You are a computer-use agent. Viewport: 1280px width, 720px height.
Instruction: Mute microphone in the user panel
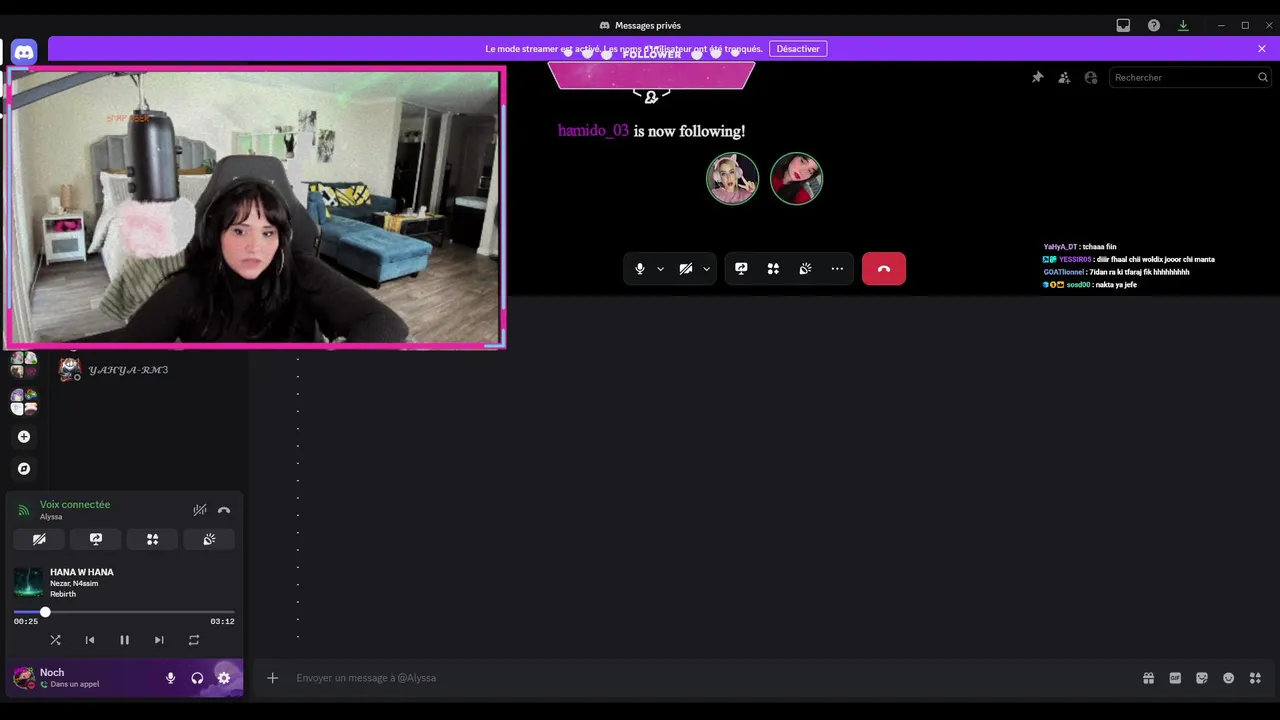(170, 678)
